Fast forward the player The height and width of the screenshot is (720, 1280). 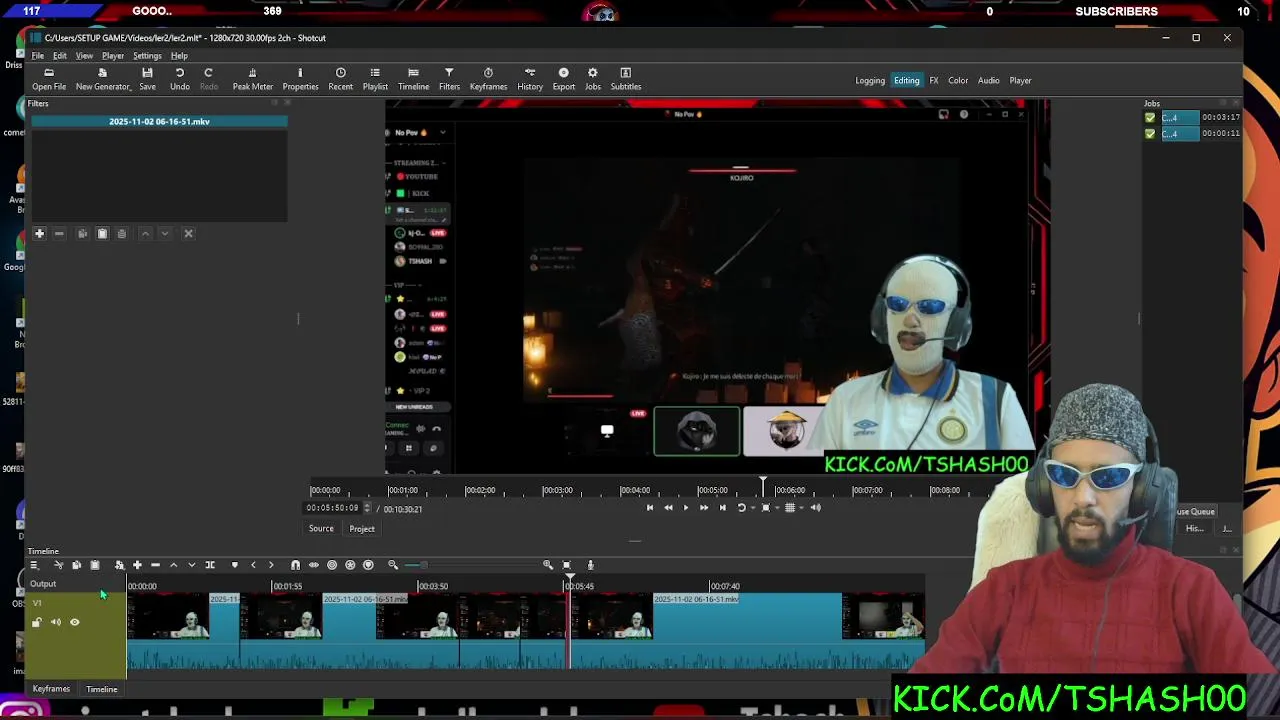coord(703,507)
